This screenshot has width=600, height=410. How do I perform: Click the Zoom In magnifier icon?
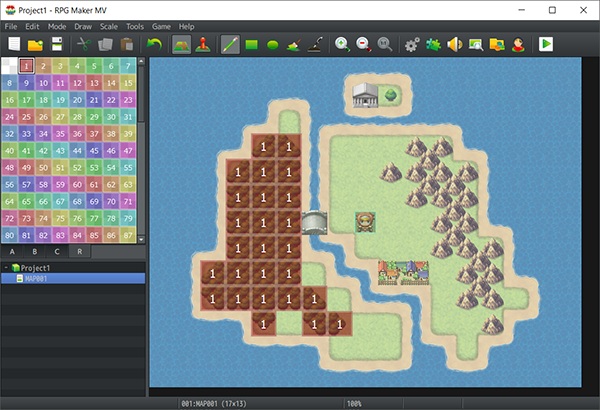[342, 44]
